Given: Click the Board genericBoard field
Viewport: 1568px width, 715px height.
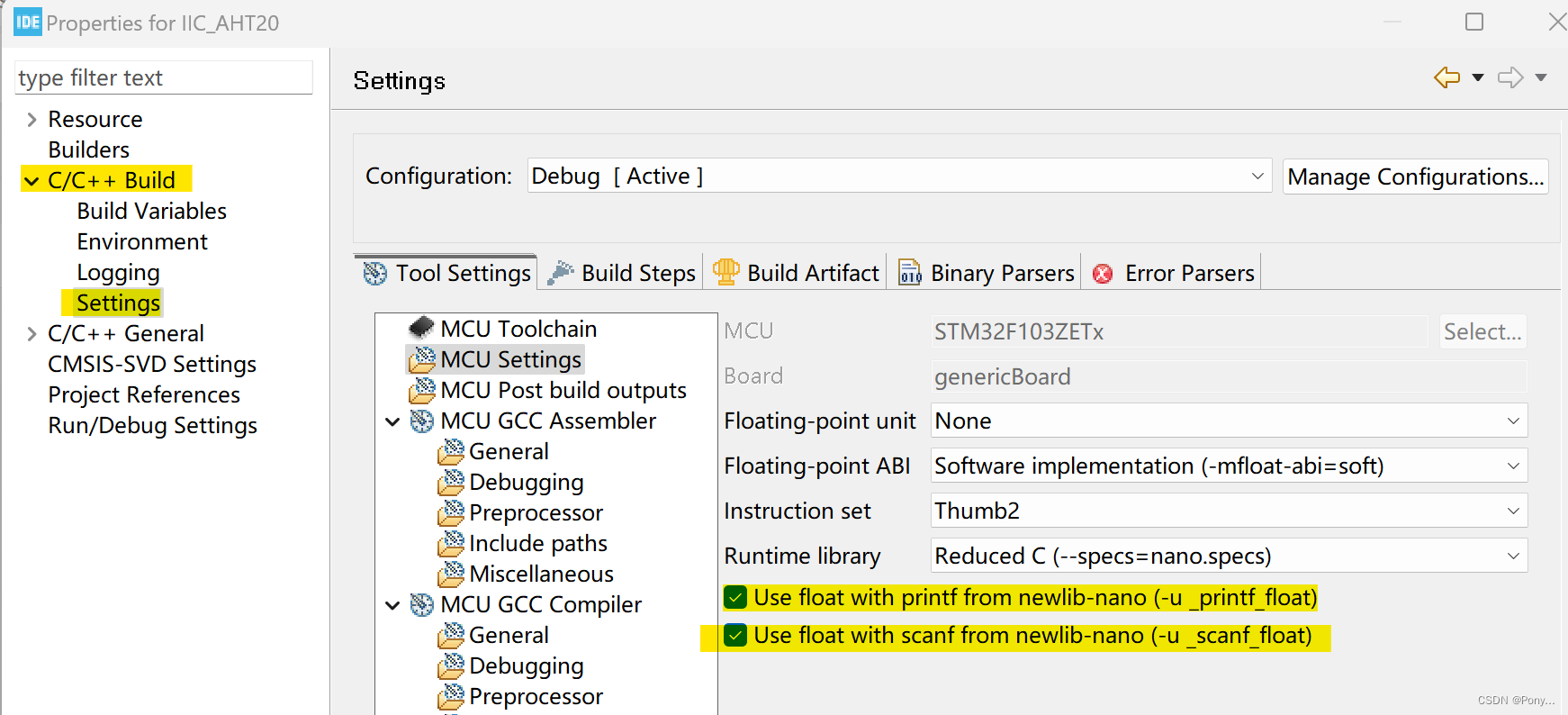Looking at the screenshot, I should click(x=1229, y=376).
